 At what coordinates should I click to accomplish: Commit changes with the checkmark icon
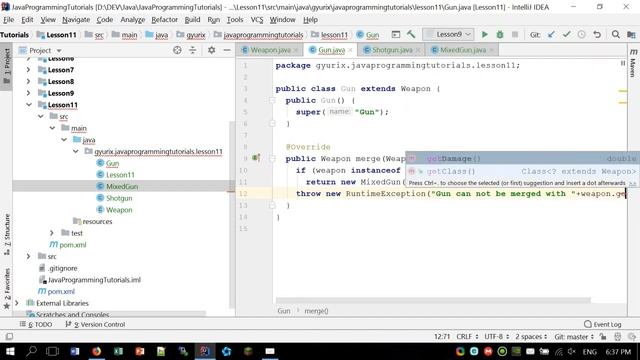tap(567, 35)
